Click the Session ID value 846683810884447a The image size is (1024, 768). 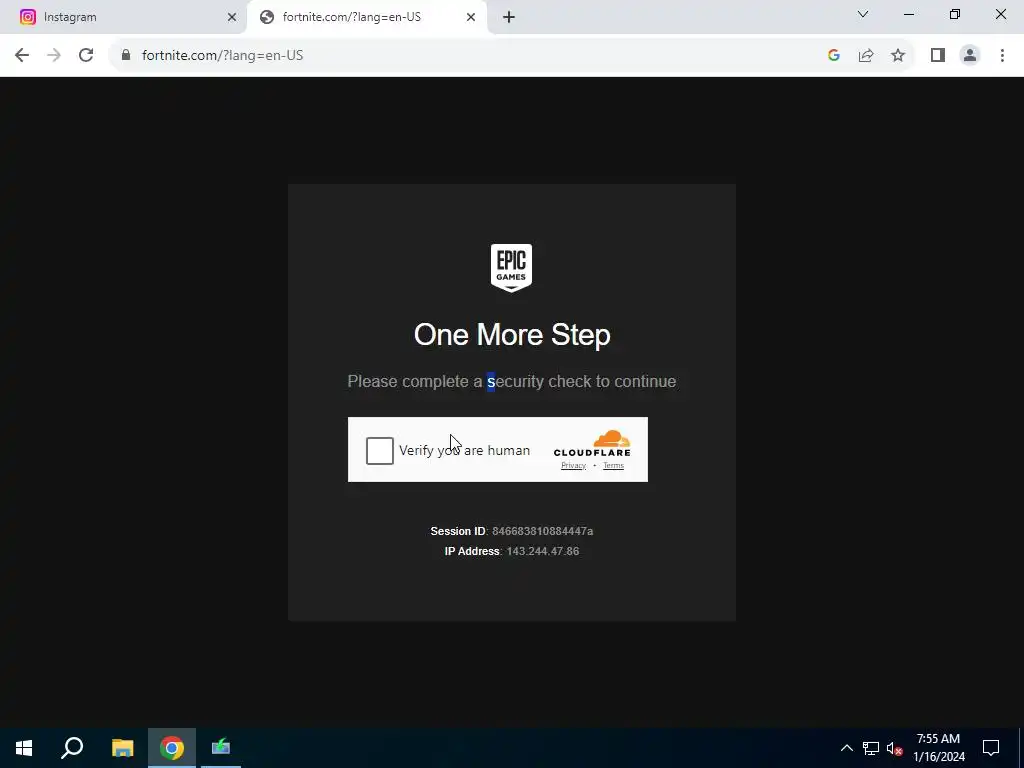[x=543, y=531]
